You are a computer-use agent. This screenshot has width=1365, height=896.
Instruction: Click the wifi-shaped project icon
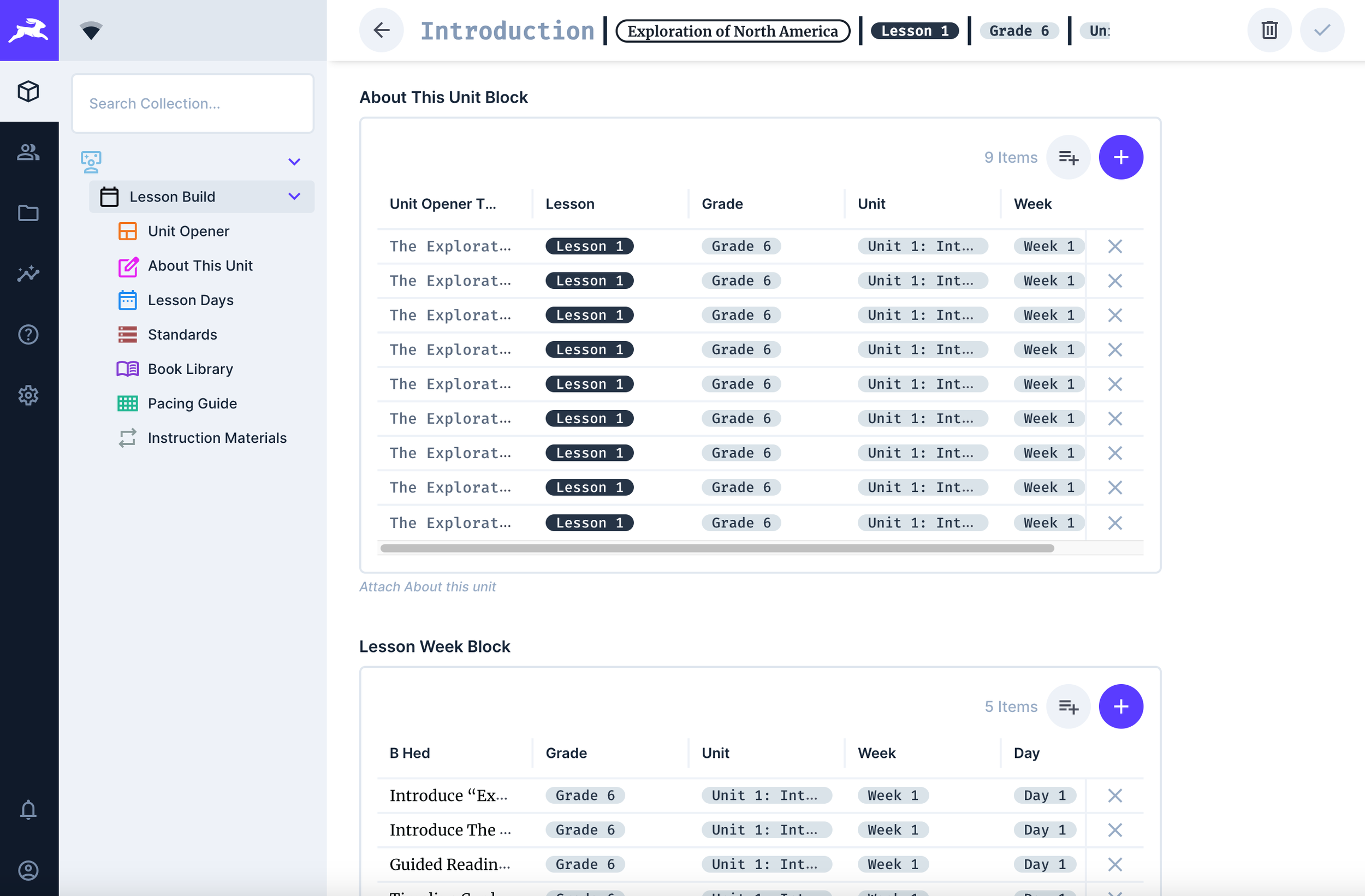point(91,31)
